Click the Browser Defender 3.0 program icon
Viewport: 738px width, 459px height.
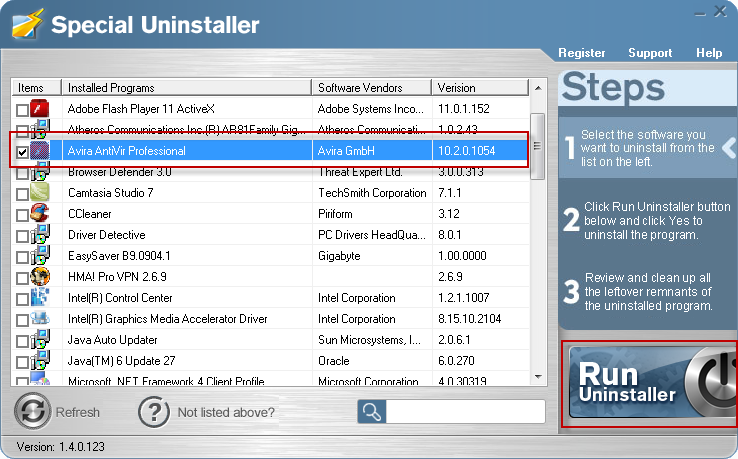[40, 172]
